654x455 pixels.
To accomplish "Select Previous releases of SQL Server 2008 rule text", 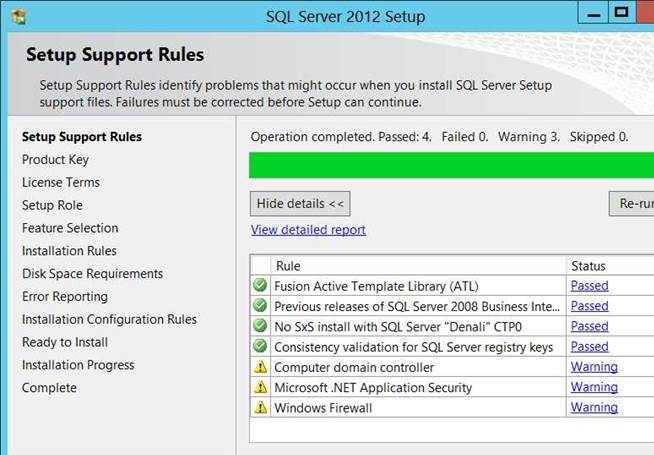I will pos(417,307).
